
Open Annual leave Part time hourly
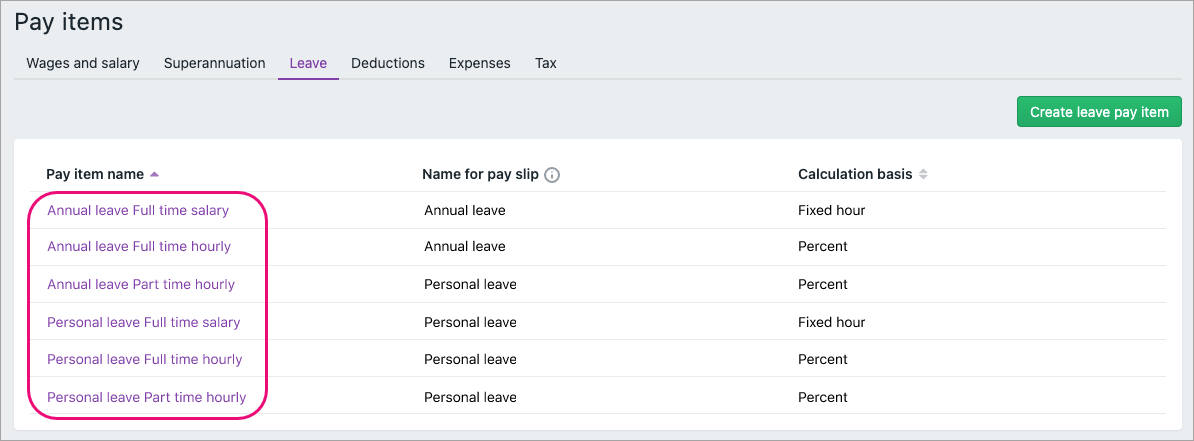pyautogui.click(x=141, y=285)
